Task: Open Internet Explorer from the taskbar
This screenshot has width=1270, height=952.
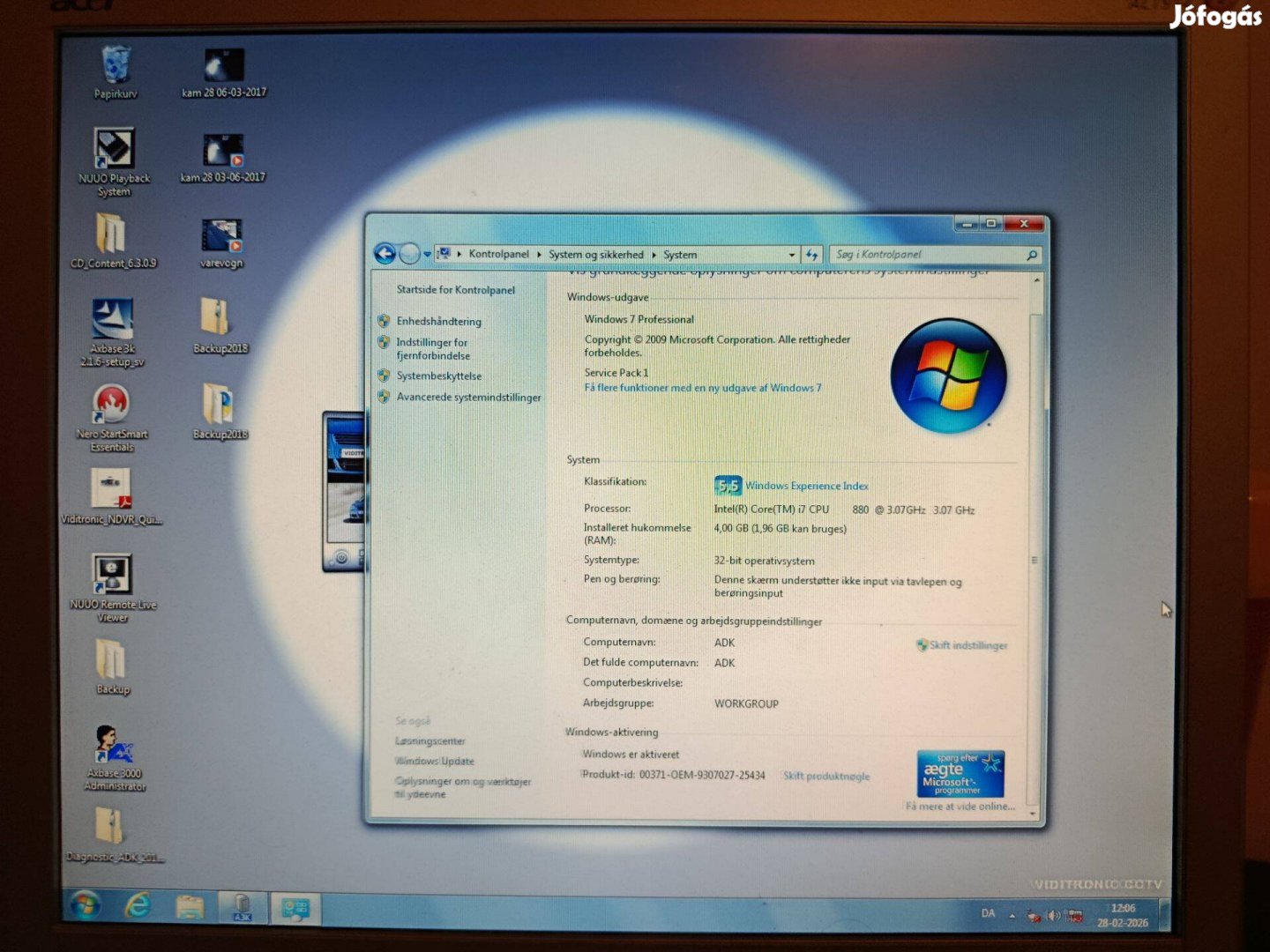Action: click(138, 905)
